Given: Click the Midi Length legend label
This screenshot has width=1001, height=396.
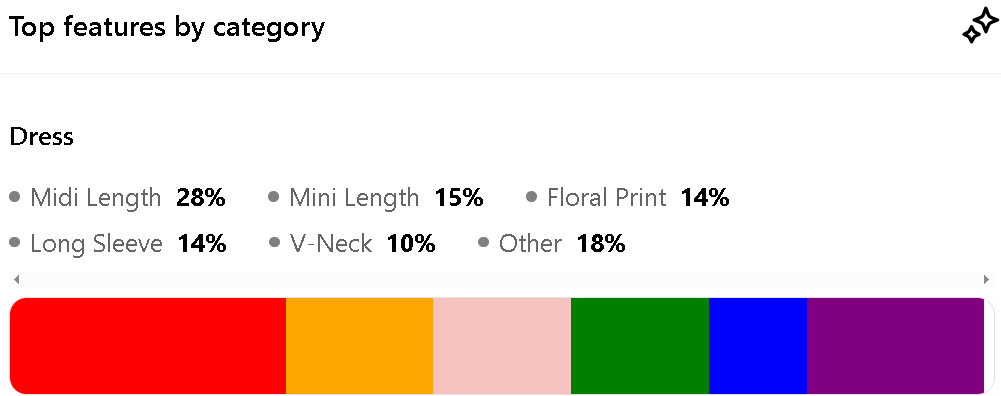Looking at the screenshot, I should (x=96, y=197).
